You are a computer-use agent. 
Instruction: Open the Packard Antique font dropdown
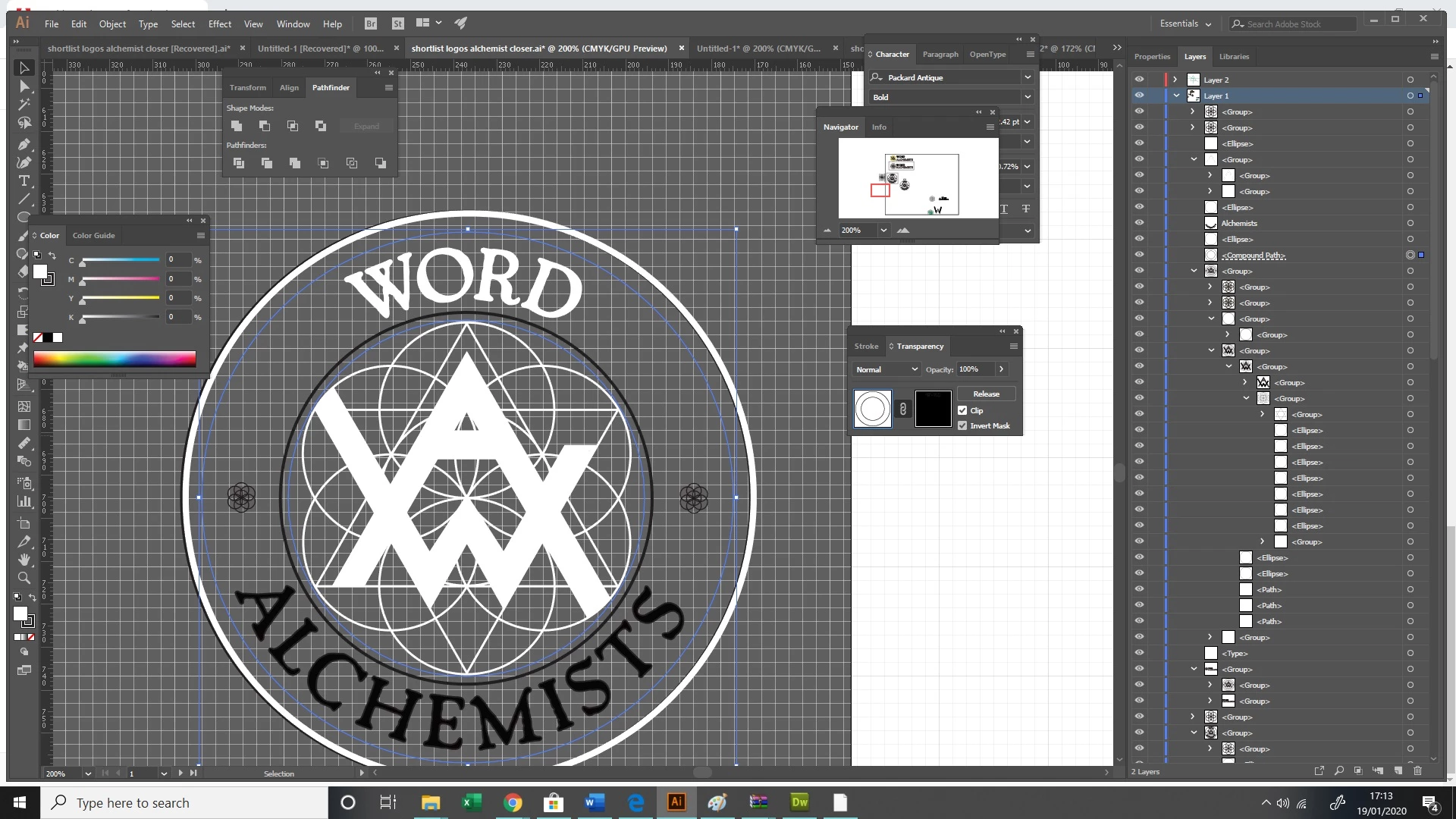click(1027, 77)
